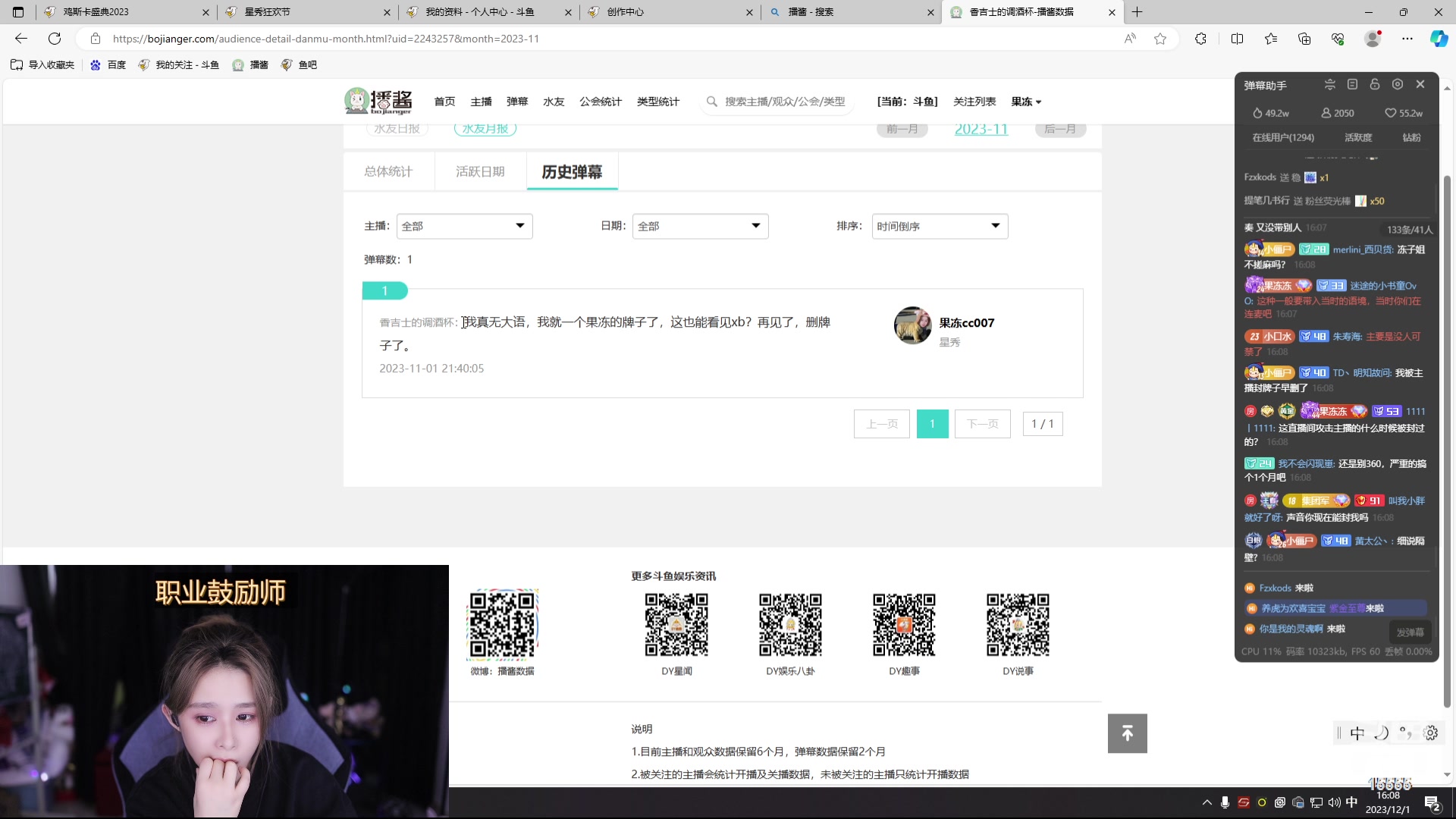Switch to the 在线用户(1294) tab in 弹幕助手

1283,137
